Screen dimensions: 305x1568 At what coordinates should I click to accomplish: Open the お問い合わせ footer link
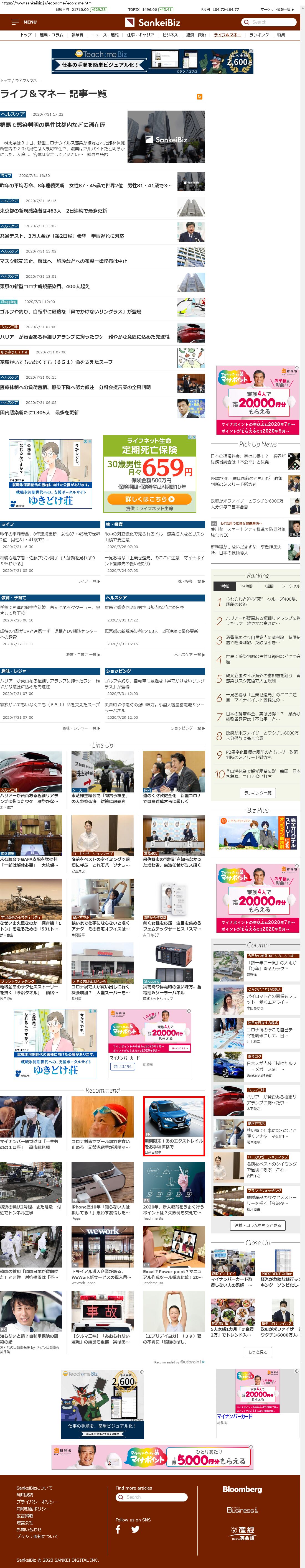(x=29, y=1530)
